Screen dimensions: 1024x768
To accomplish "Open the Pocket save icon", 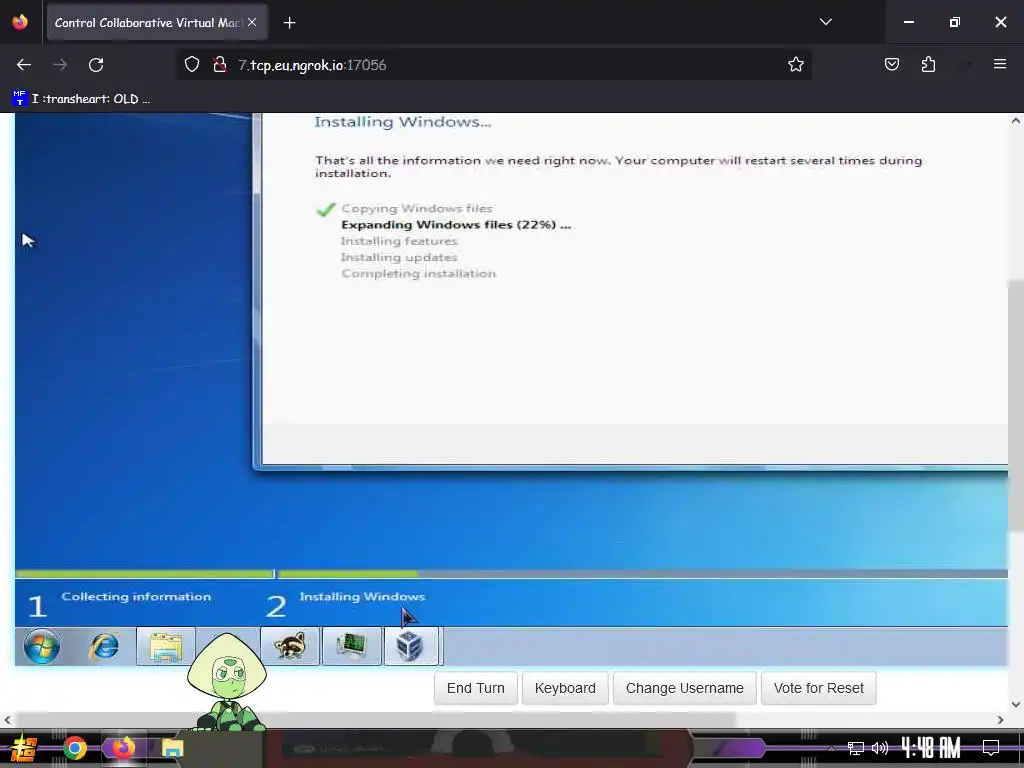I will tap(891, 64).
